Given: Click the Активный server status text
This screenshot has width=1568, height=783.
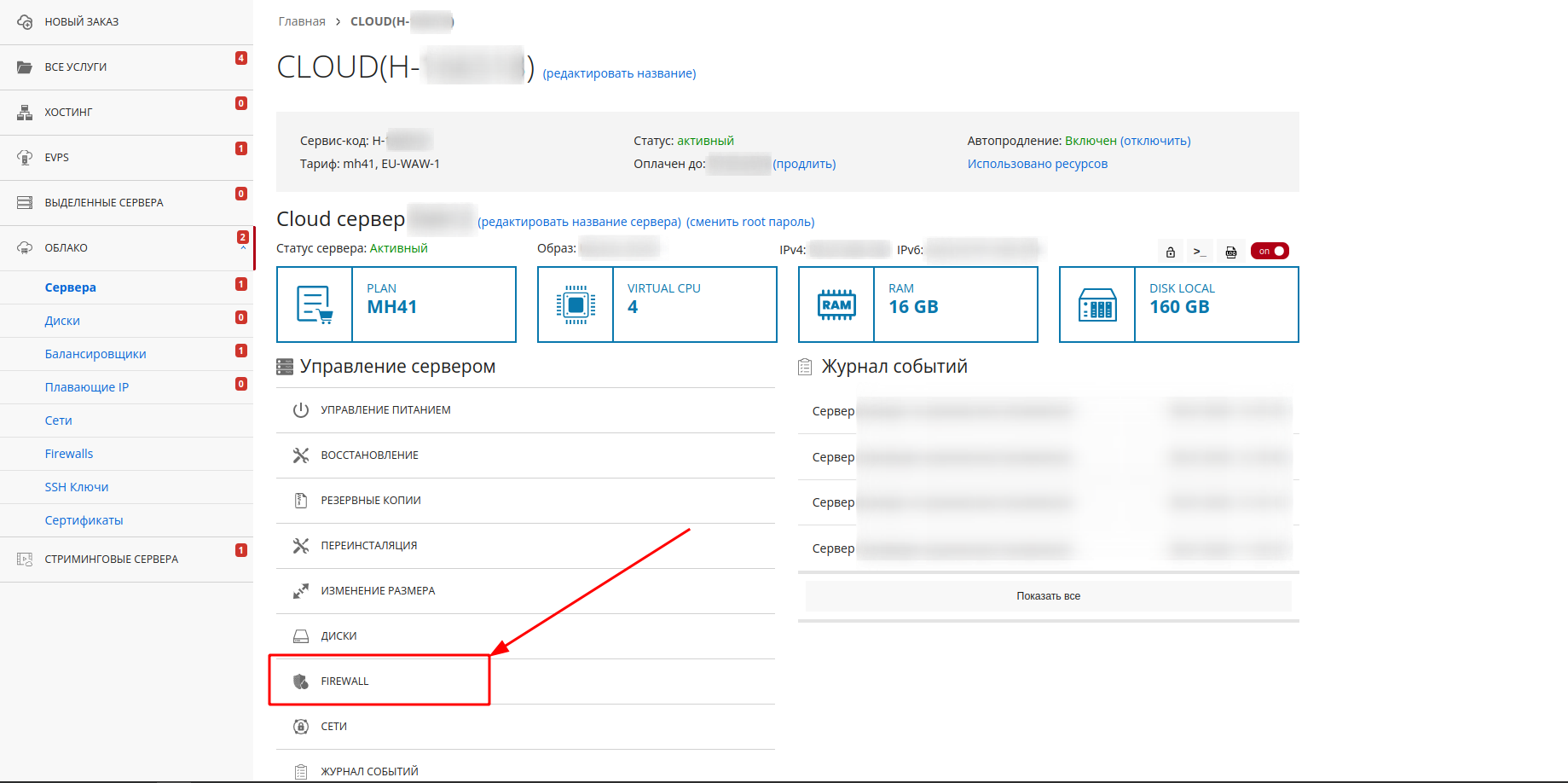Looking at the screenshot, I should [399, 248].
